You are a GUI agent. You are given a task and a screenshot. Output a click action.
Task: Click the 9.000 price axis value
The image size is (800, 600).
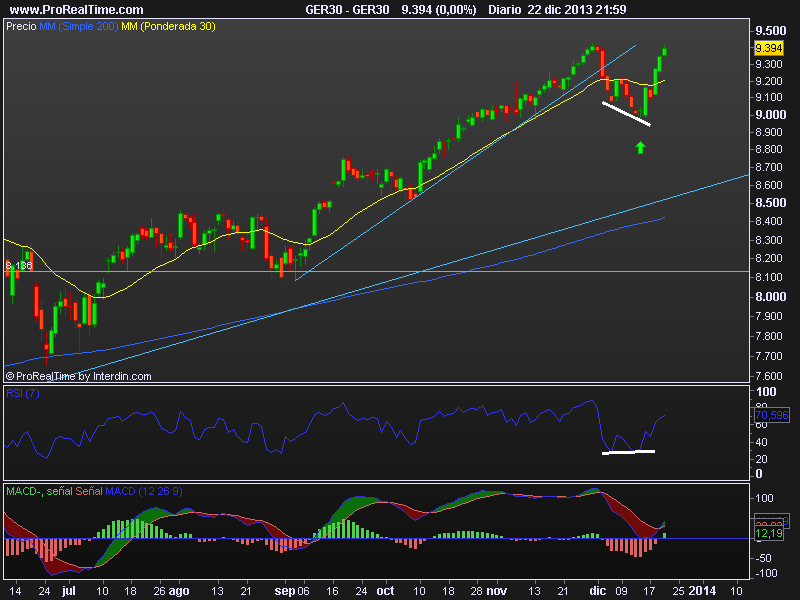coord(771,114)
